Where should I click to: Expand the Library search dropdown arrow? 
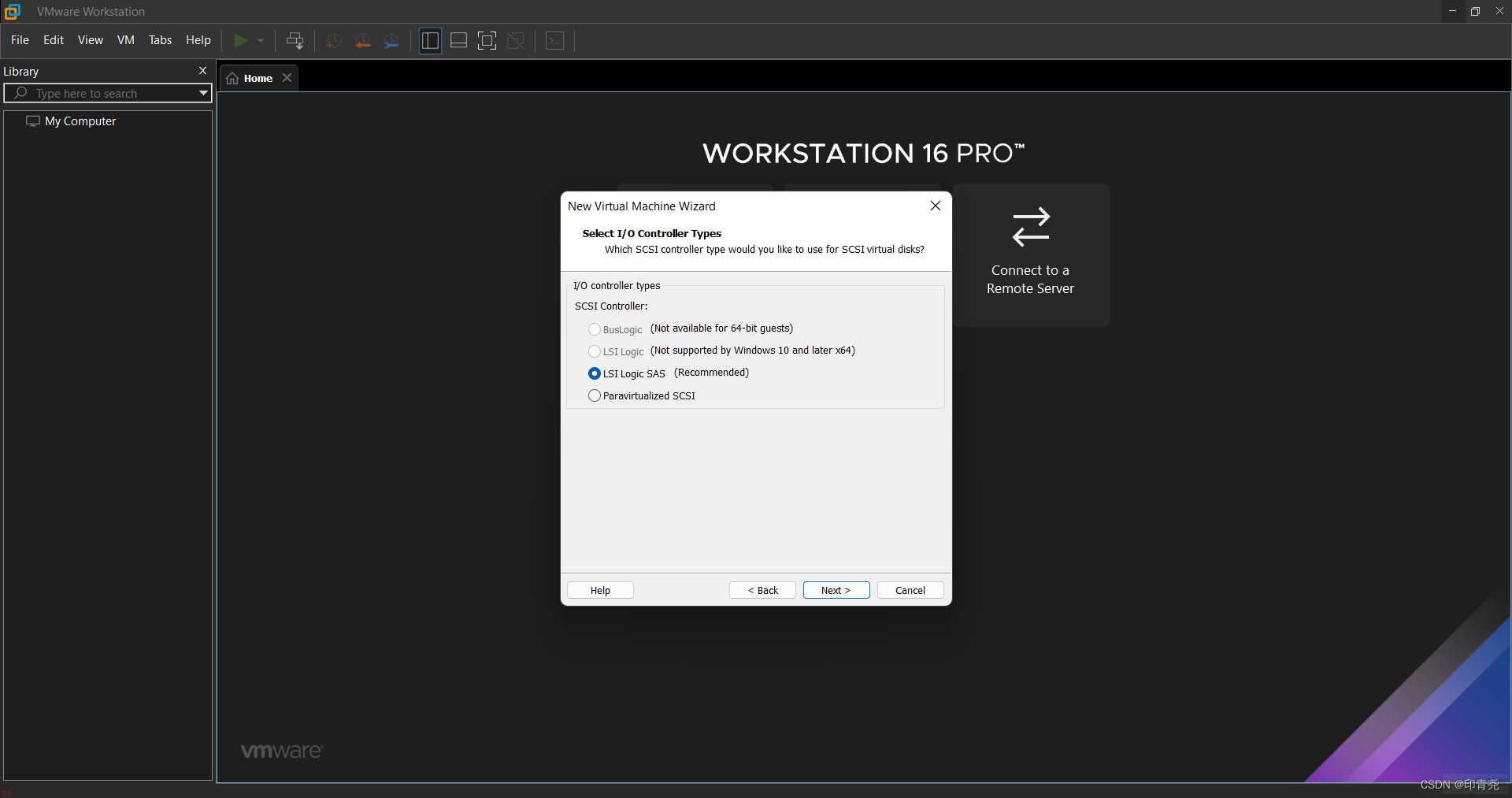203,93
